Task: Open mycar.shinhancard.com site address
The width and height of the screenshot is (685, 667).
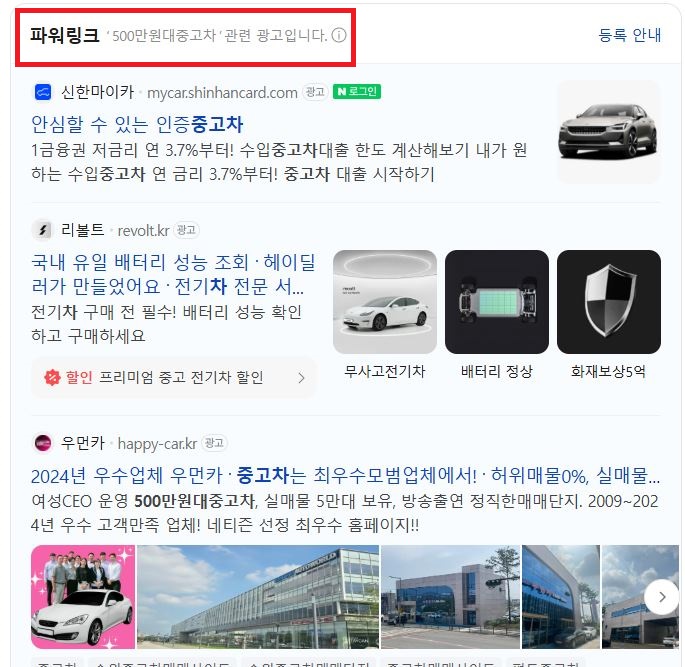Action: tap(222, 93)
